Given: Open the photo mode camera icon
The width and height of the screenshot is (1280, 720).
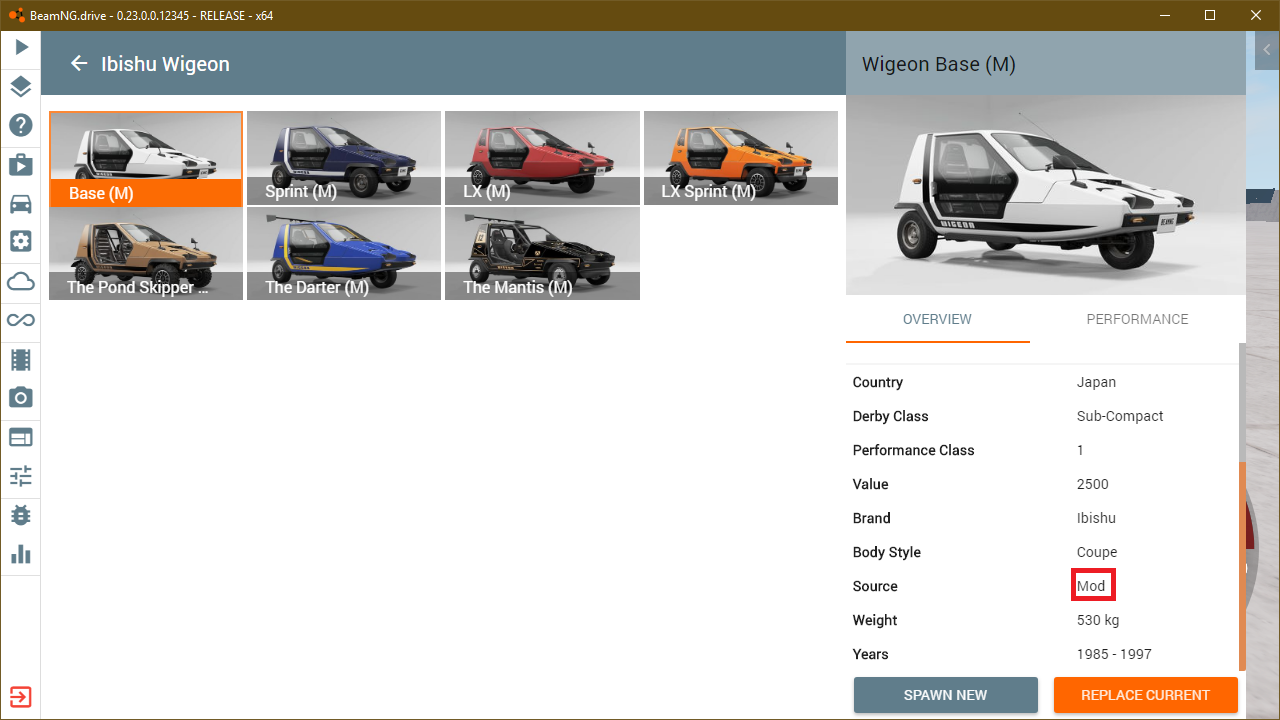Looking at the screenshot, I should click(x=21, y=398).
